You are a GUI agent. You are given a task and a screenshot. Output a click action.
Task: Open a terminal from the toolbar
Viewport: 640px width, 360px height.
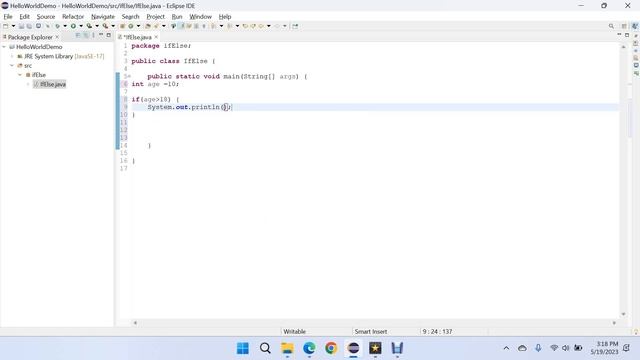click(38, 26)
